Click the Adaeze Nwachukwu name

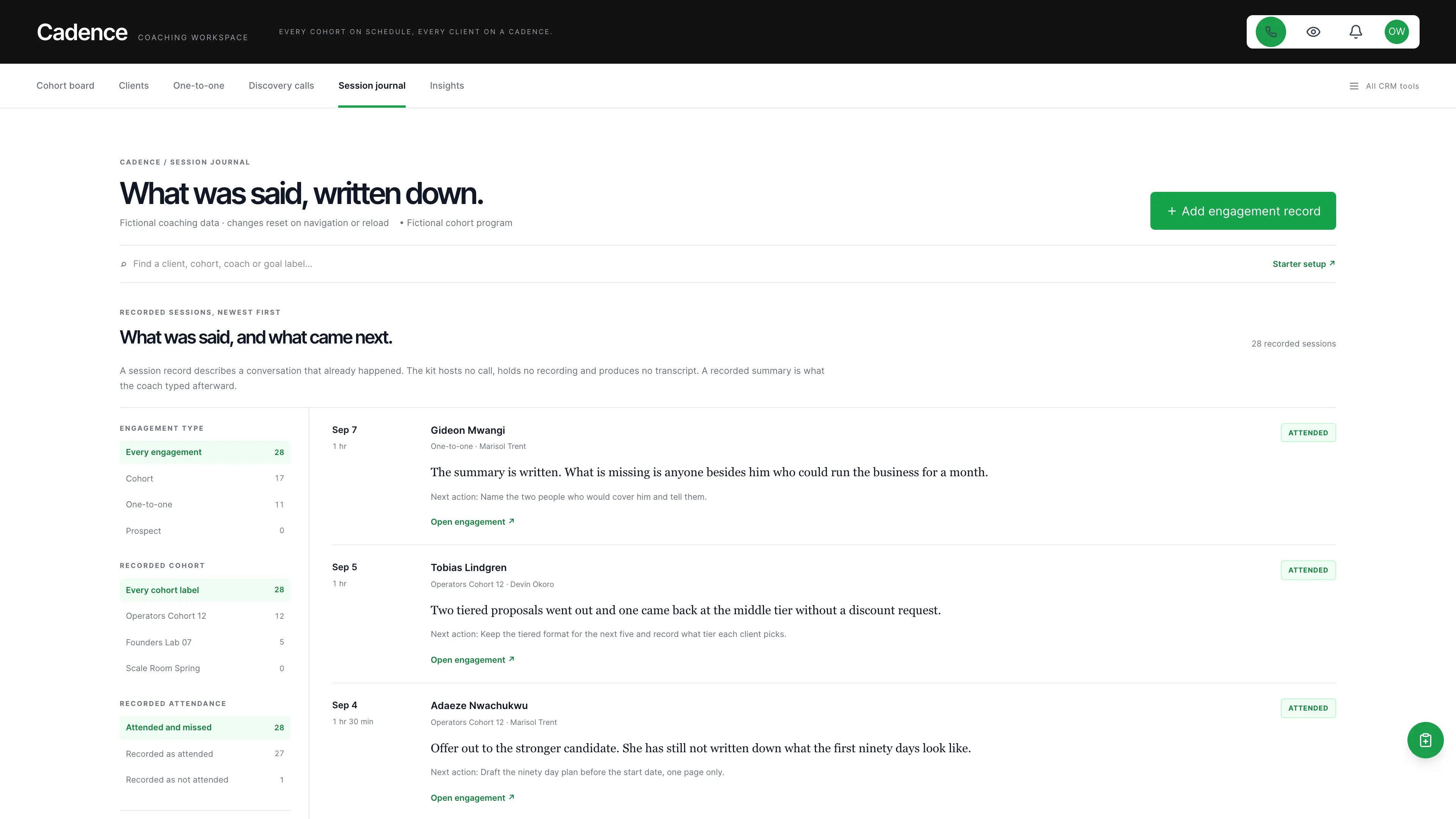pyautogui.click(x=479, y=705)
